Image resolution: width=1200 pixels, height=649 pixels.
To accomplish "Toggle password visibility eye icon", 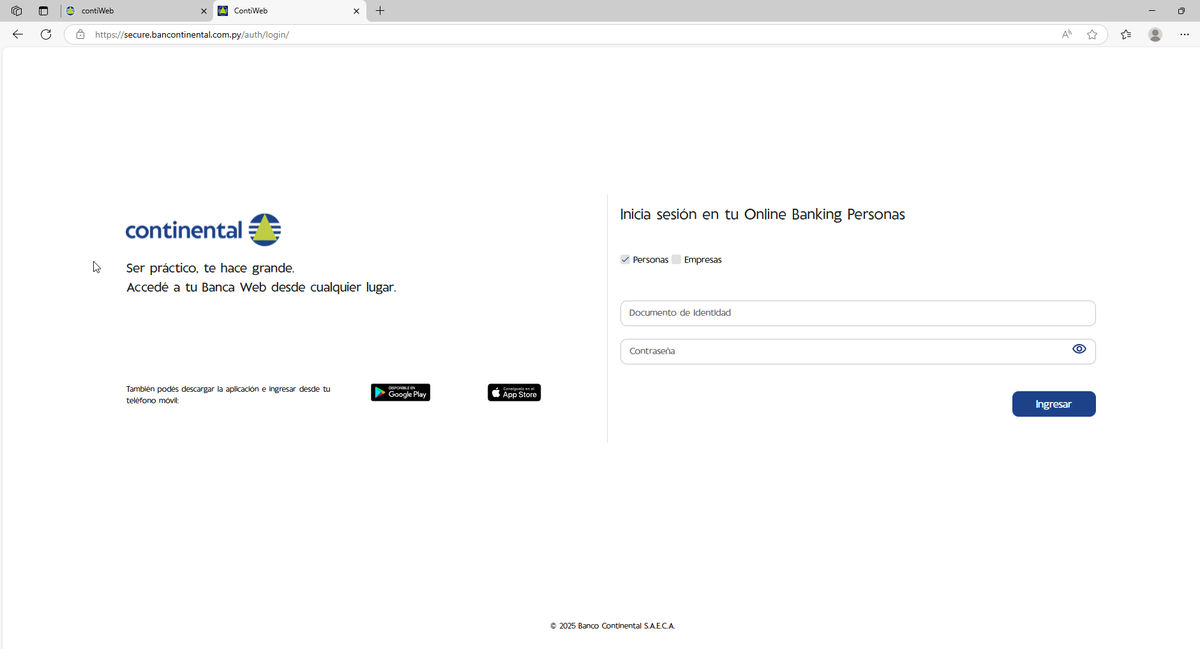I will coord(1079,349).
